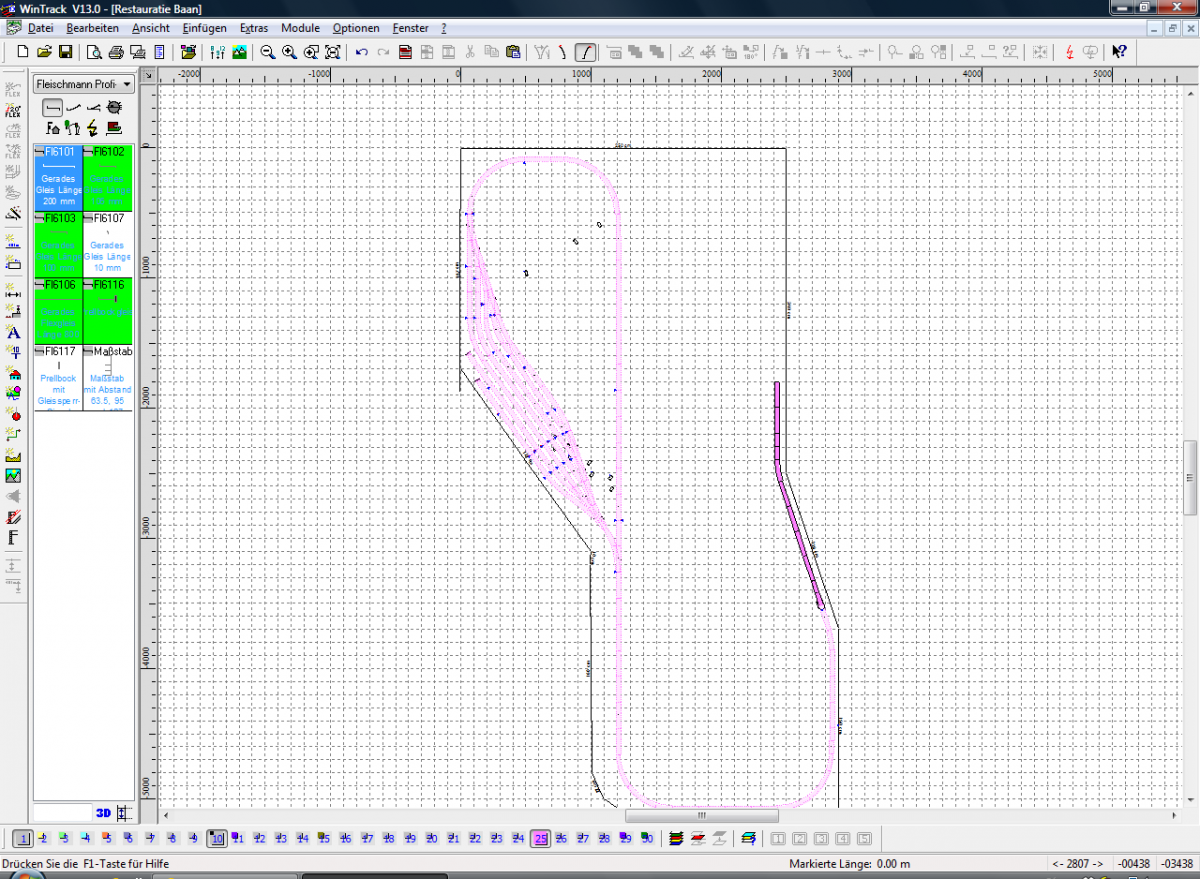The width and height of the screenshot is (1200, 879).
Task: Click the input field beside the 3D button
Action: [63, 813]
